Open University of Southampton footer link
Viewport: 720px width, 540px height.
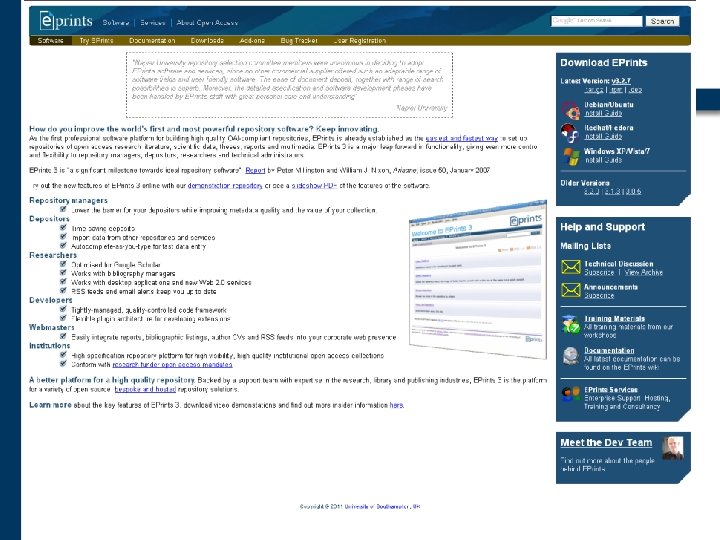pos(382,507)
